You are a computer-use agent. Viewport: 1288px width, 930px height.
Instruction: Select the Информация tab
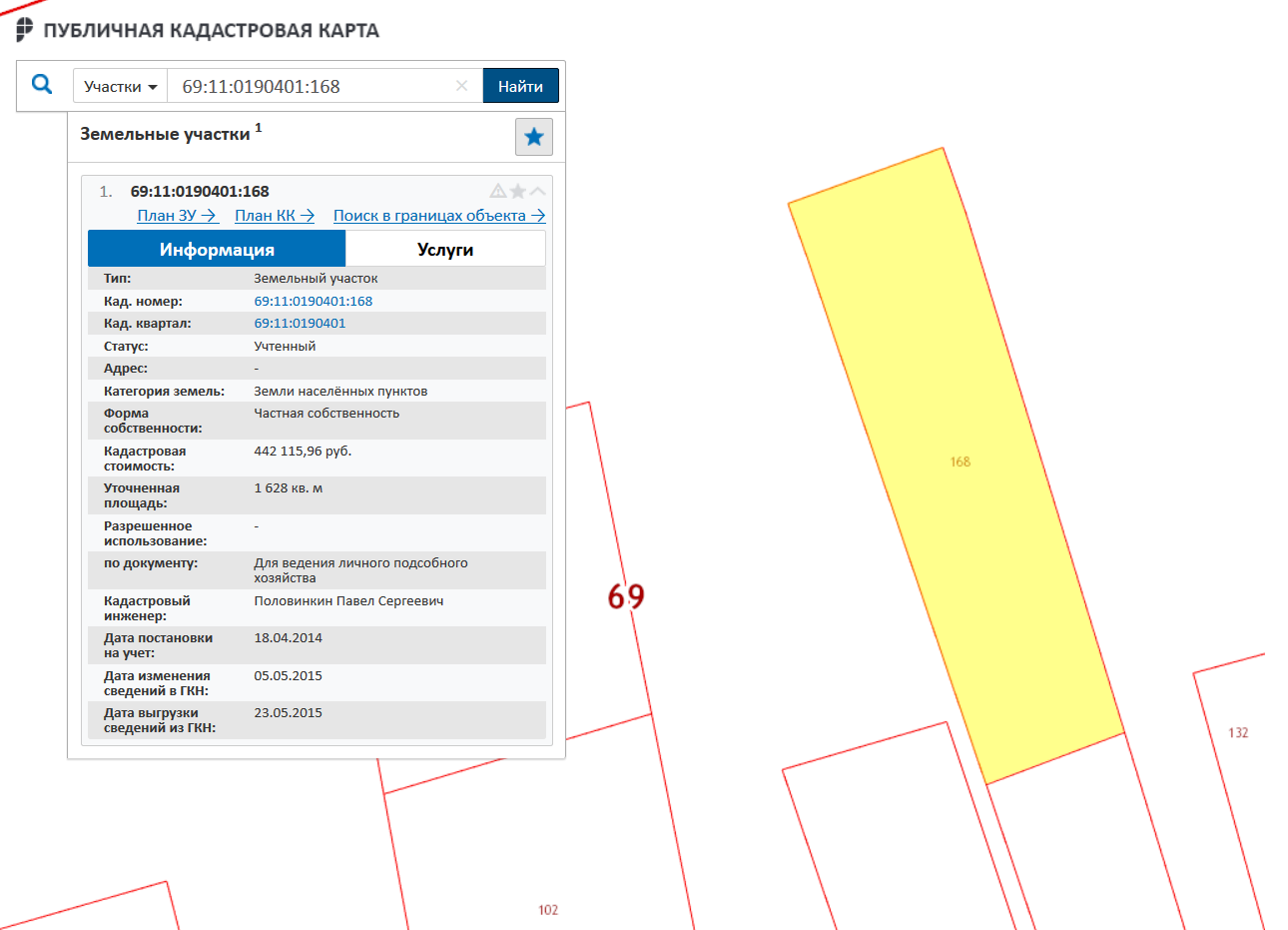tap(217, 249)
